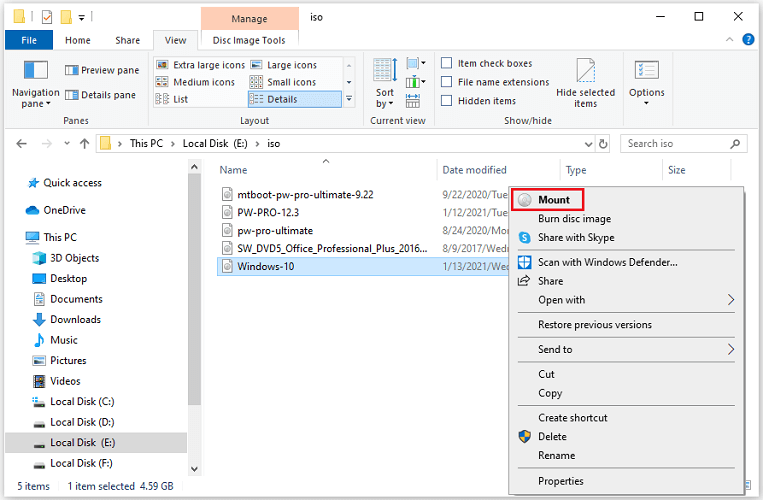The height and width of the screenshot is (500, 763).
Task: Expand the layout gallery more arrow
Action: click(349, 99)
